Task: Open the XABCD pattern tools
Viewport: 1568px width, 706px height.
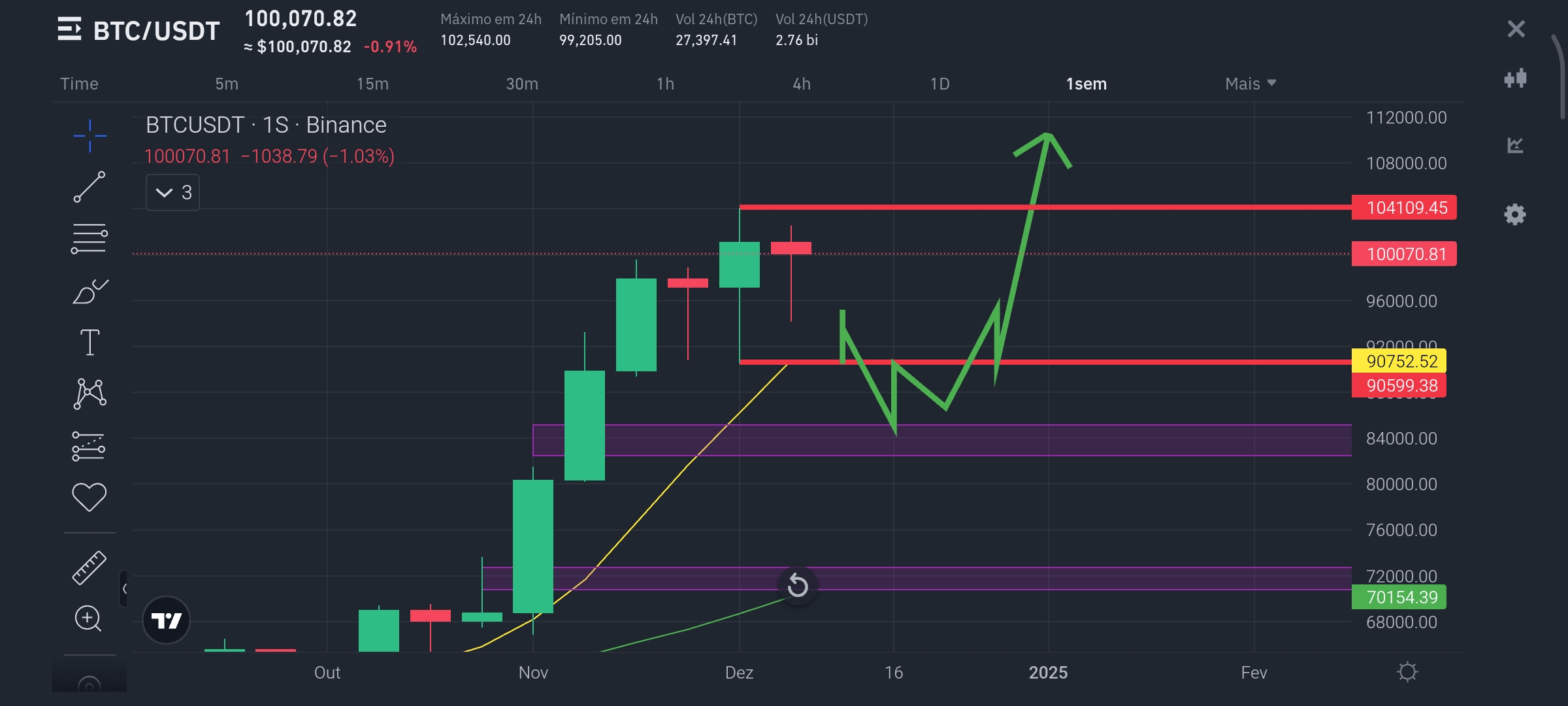Action: point(90,394)
